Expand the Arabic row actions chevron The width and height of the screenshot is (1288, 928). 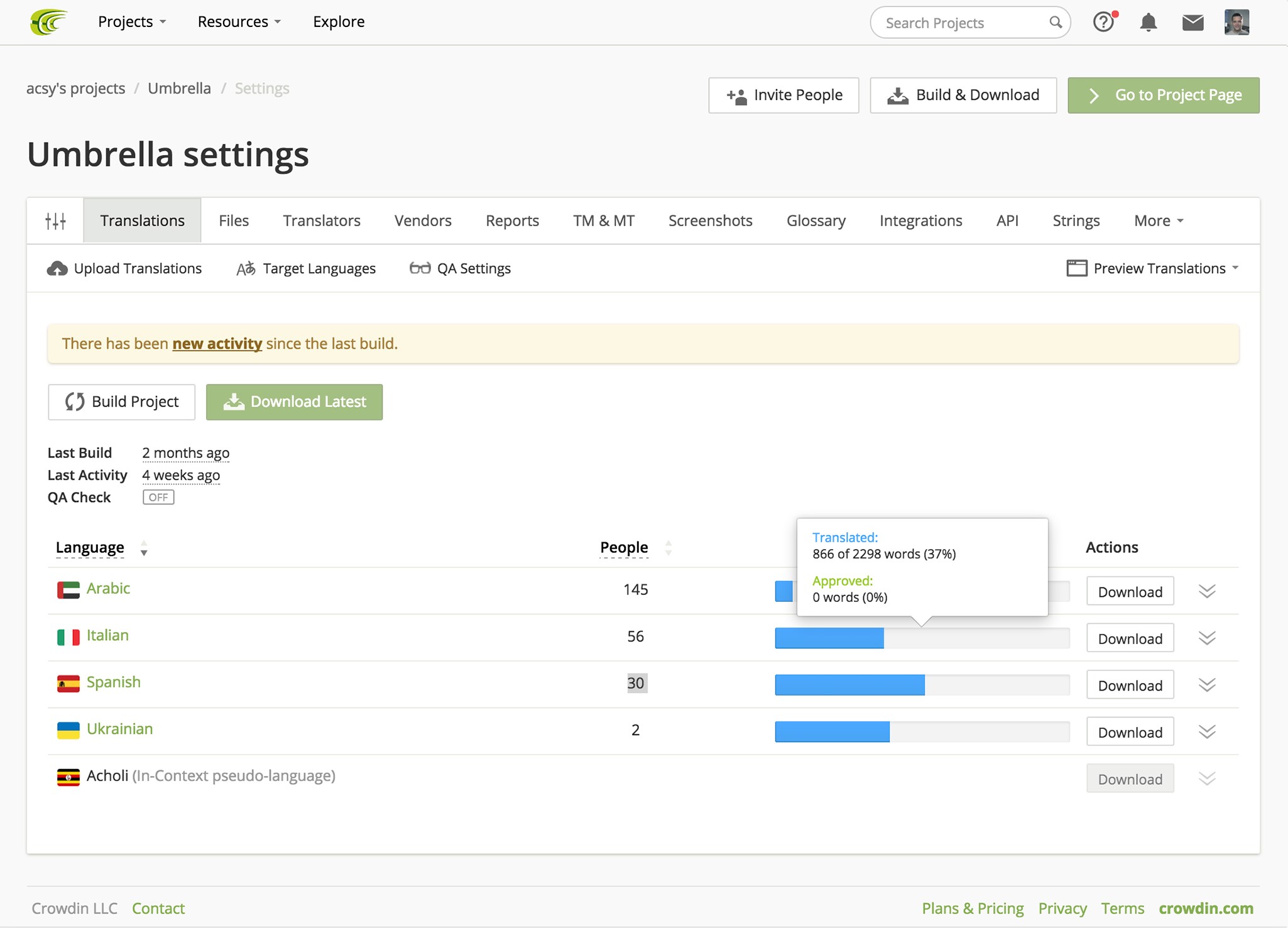(x=1206, y=591)
